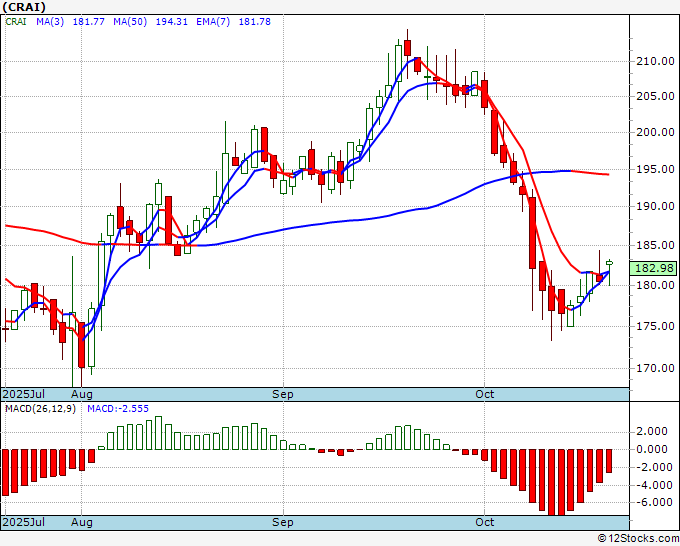The height and width of the screenshot is (546, 680).
Task: Click the 200.00 price axis label
Action: [x=655, y=132]
